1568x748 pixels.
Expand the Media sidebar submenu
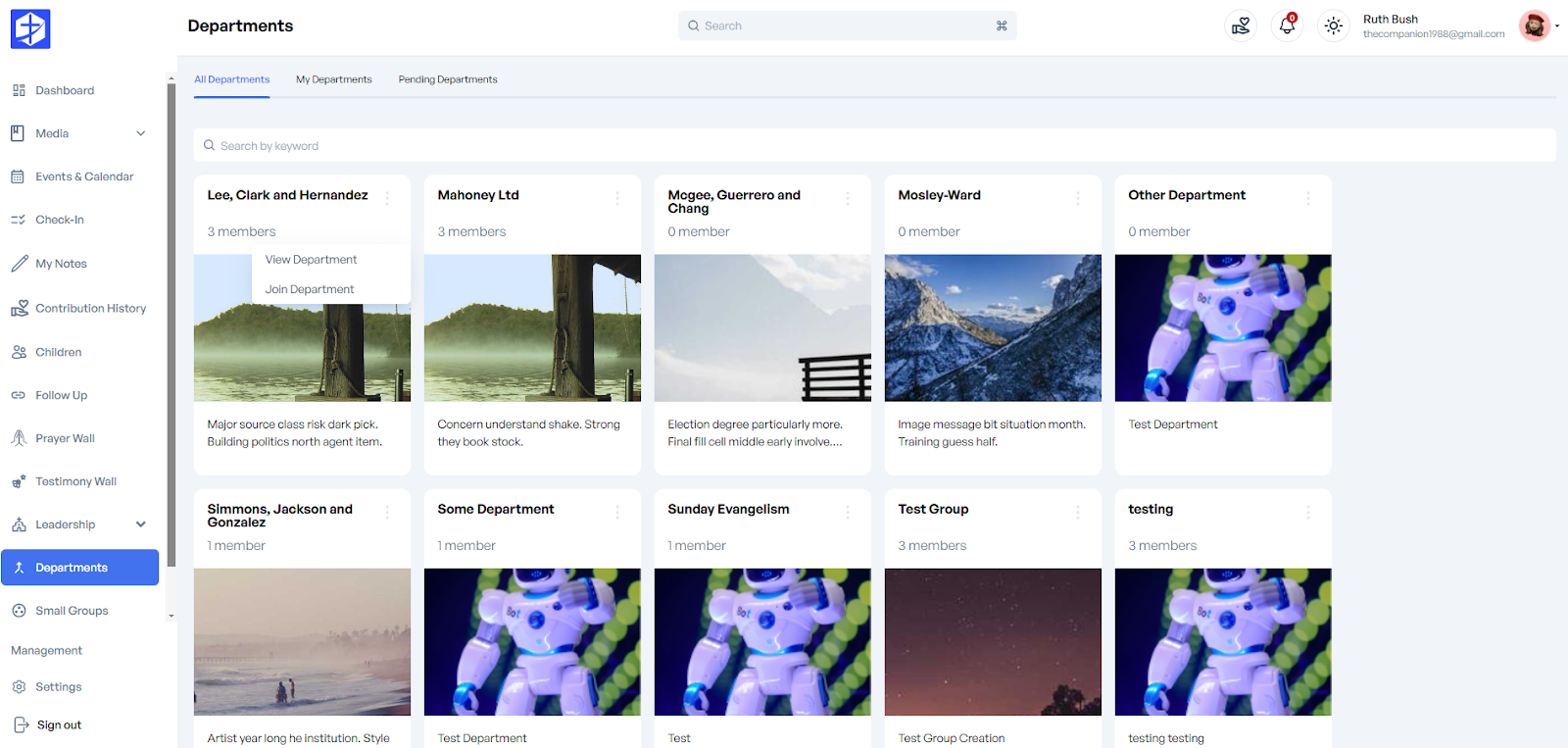pyautogui.click(x=140, y=133)
